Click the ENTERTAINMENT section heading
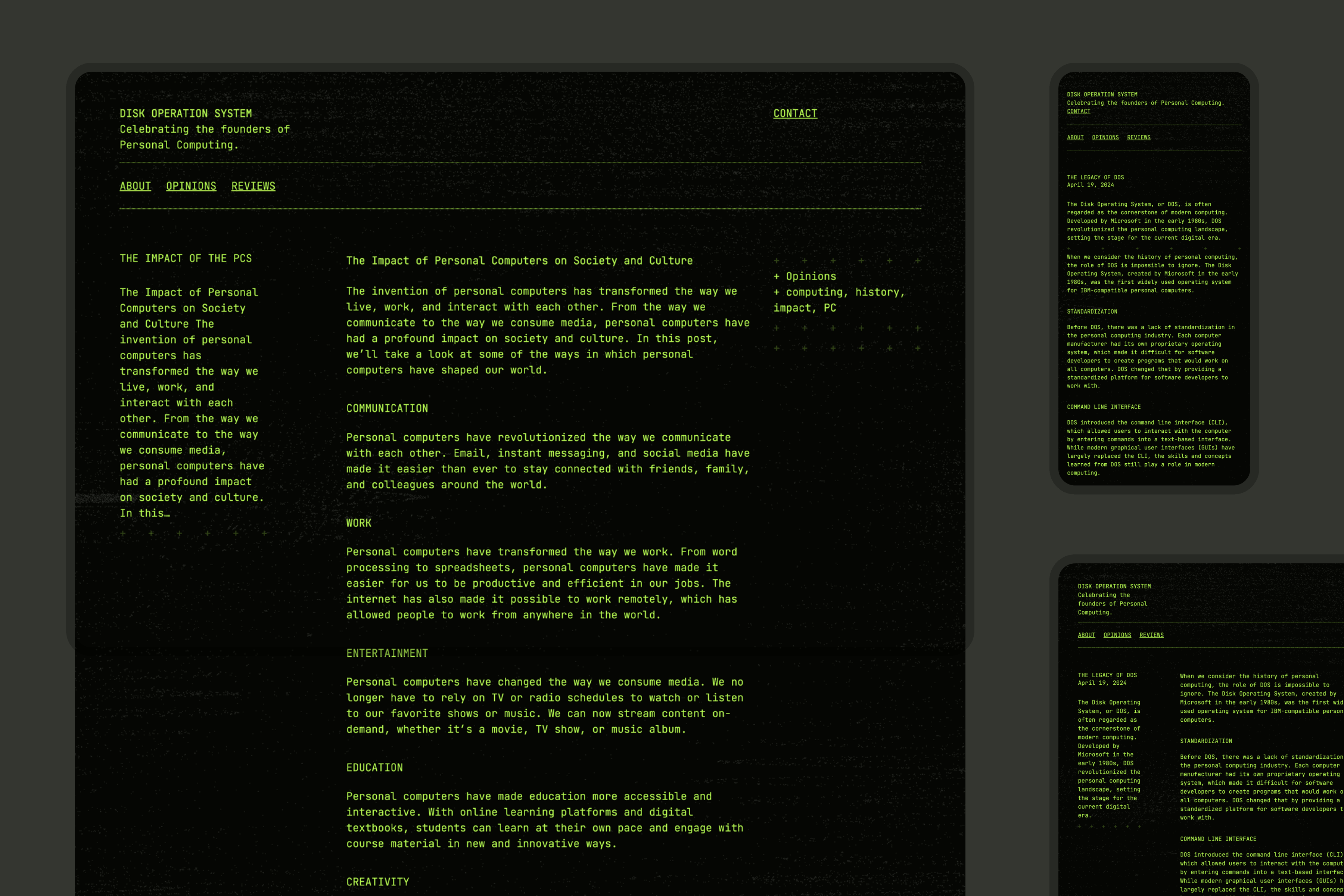 [387, 653]
